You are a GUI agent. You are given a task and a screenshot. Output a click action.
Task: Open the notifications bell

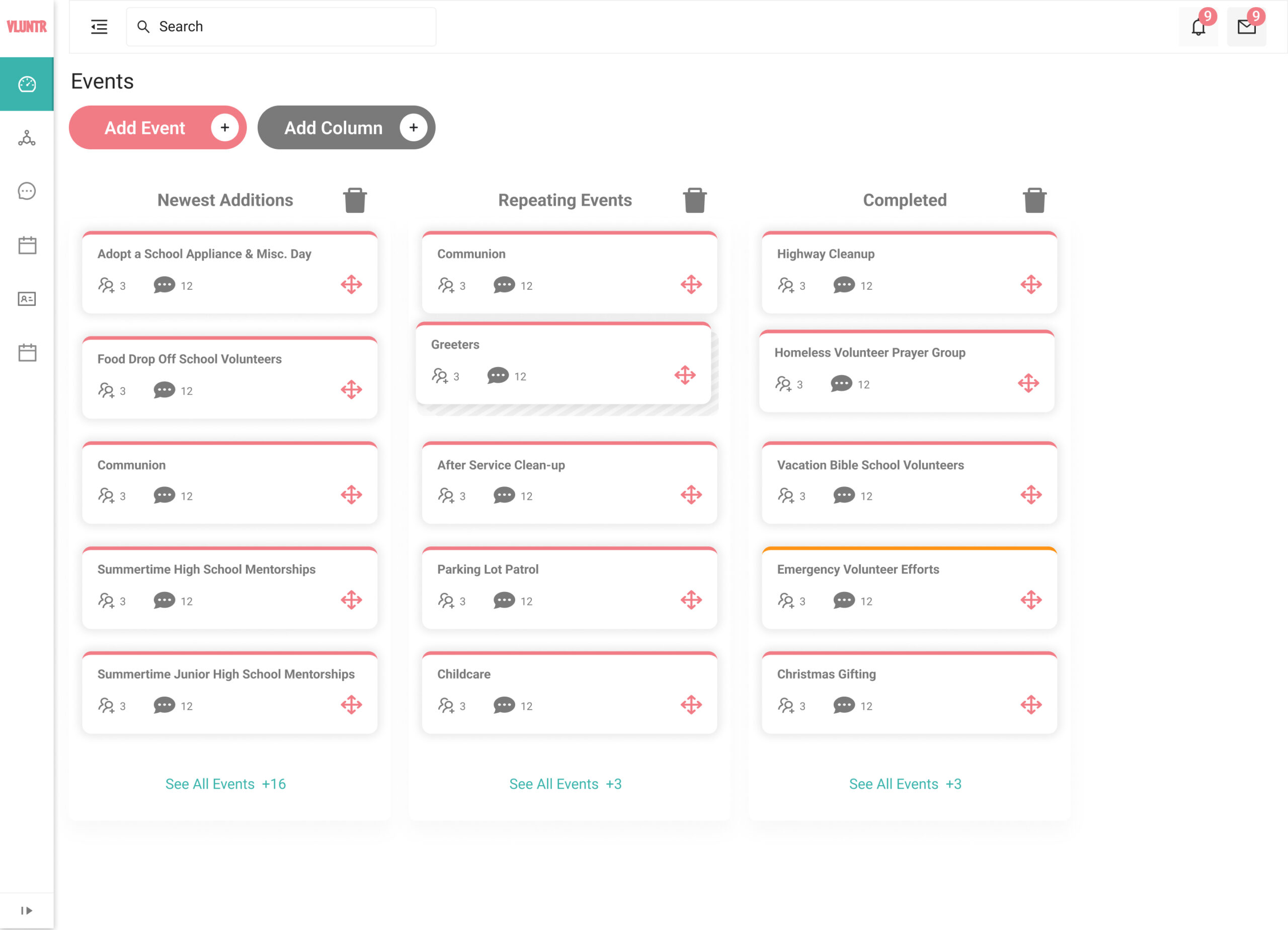coord(1198,27)
